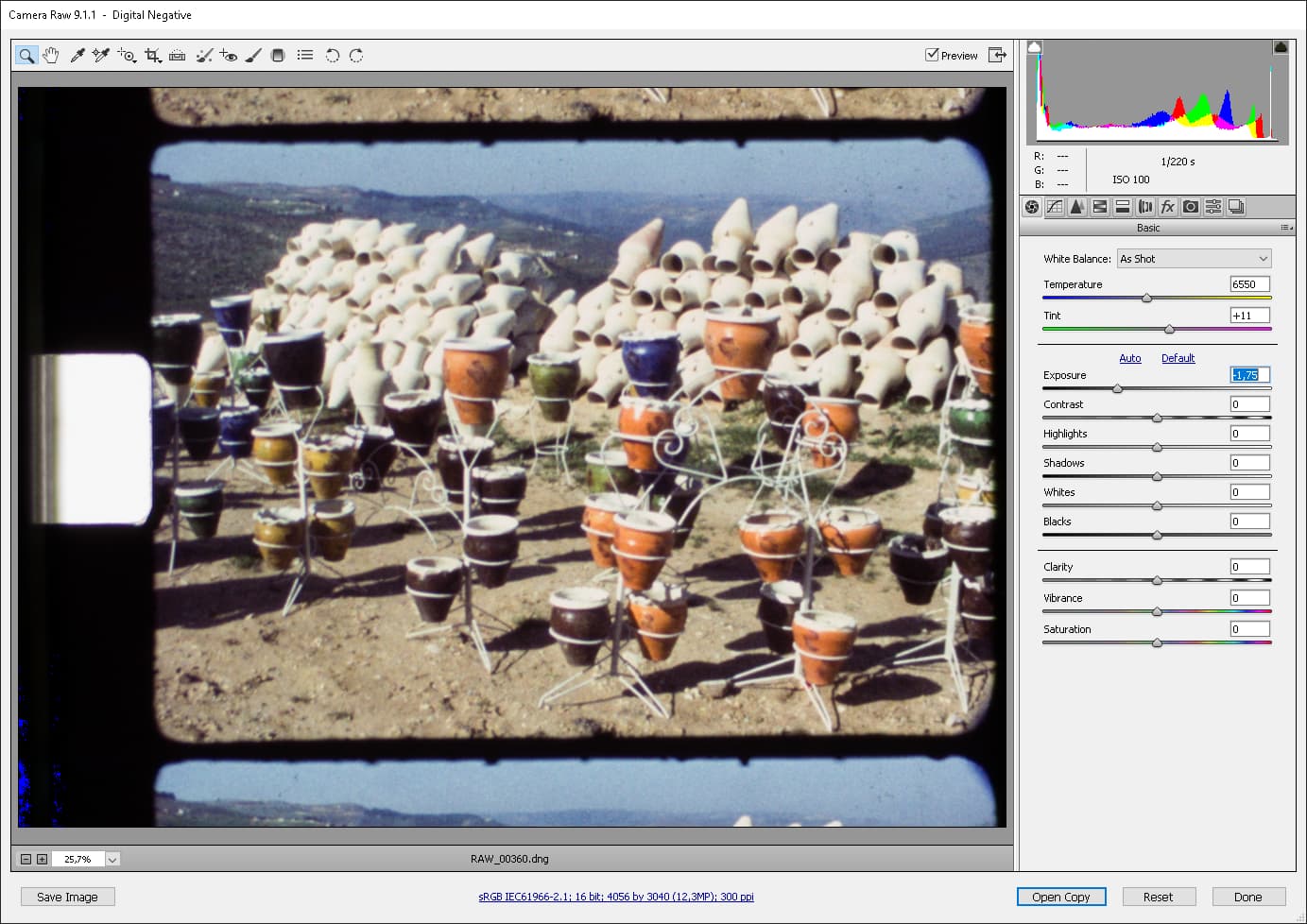Screen dimensions: 1307x924
Task: Open the HSL / Grayscale tab
Action: pyautogui.click(x=1100, y=207)
